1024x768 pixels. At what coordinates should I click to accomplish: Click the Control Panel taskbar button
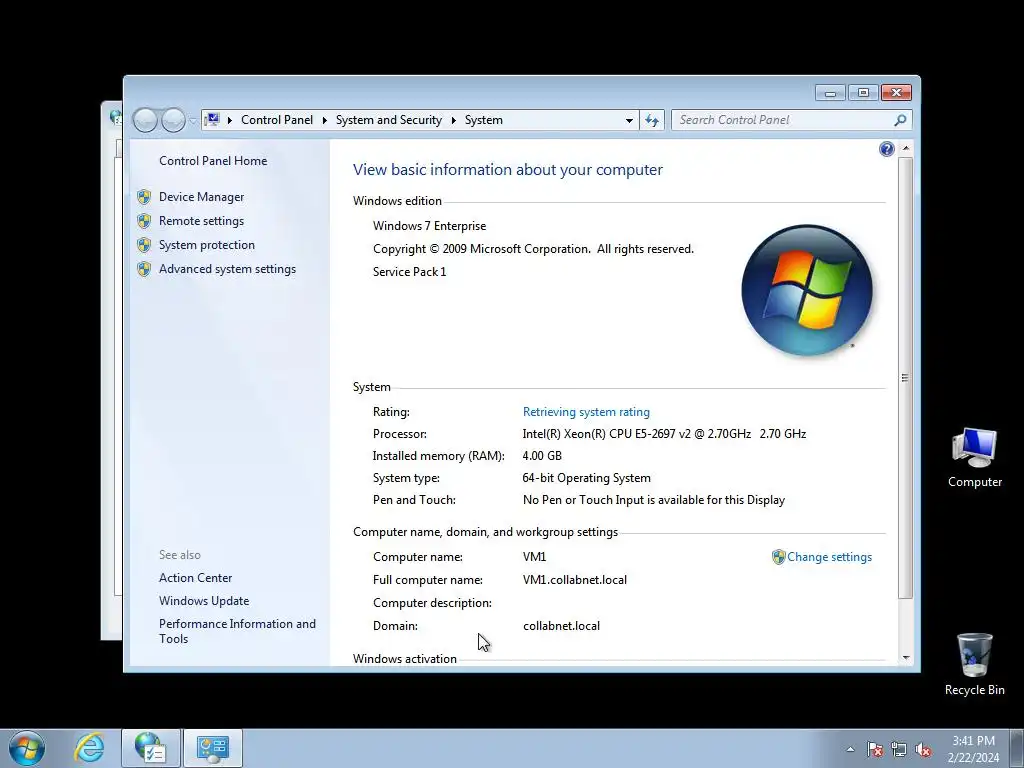tap(212, 748)
